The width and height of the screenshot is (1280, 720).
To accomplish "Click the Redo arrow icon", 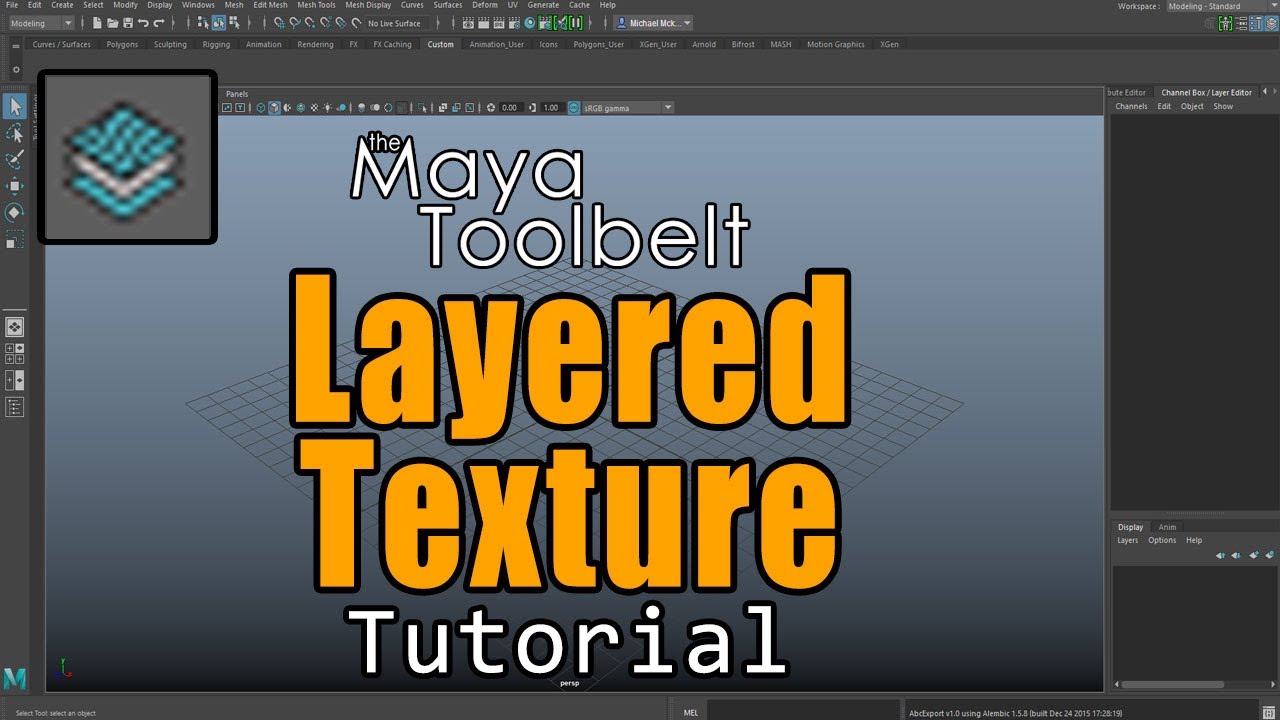I will 158,23.
